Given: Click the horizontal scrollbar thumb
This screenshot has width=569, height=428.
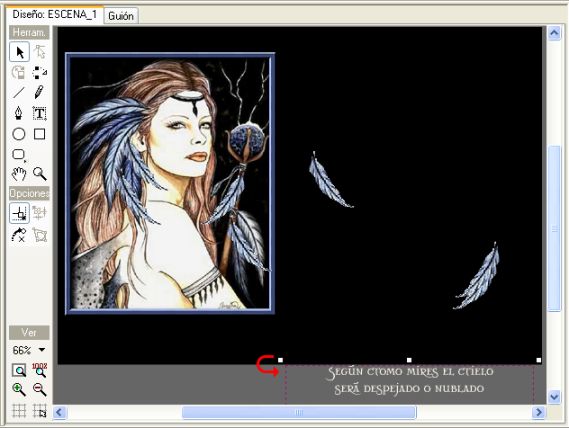Looking at the screenshot, I should pos(299,412).
